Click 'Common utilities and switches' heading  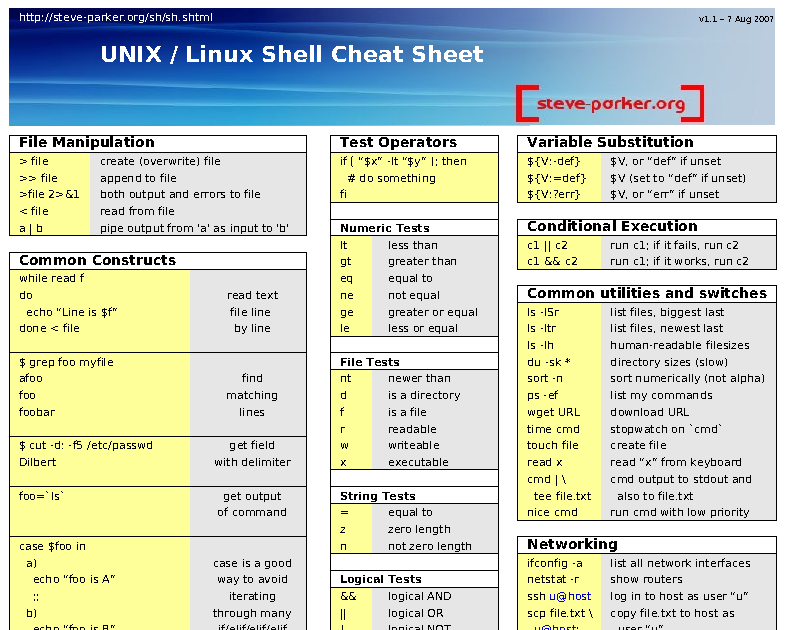click(647, 293)
